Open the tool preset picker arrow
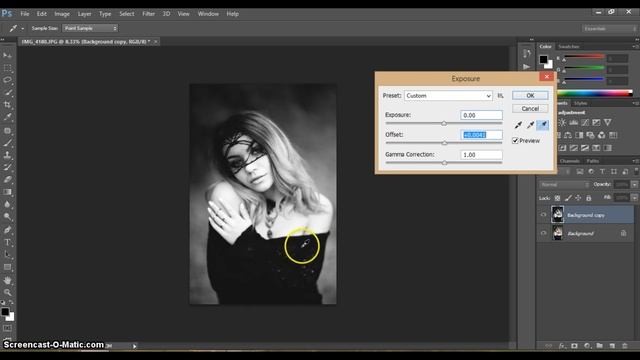The image size is (640, 360). pos(22,29)
